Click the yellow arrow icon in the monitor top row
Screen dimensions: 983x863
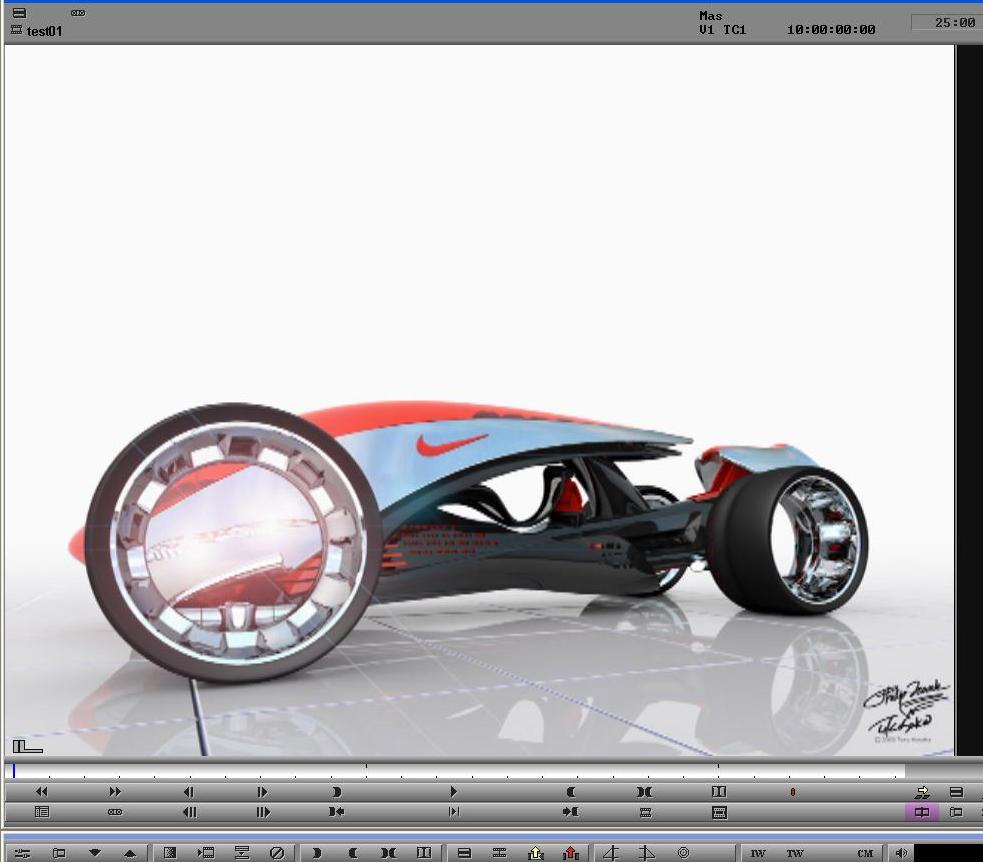click(x=922, y=792)
